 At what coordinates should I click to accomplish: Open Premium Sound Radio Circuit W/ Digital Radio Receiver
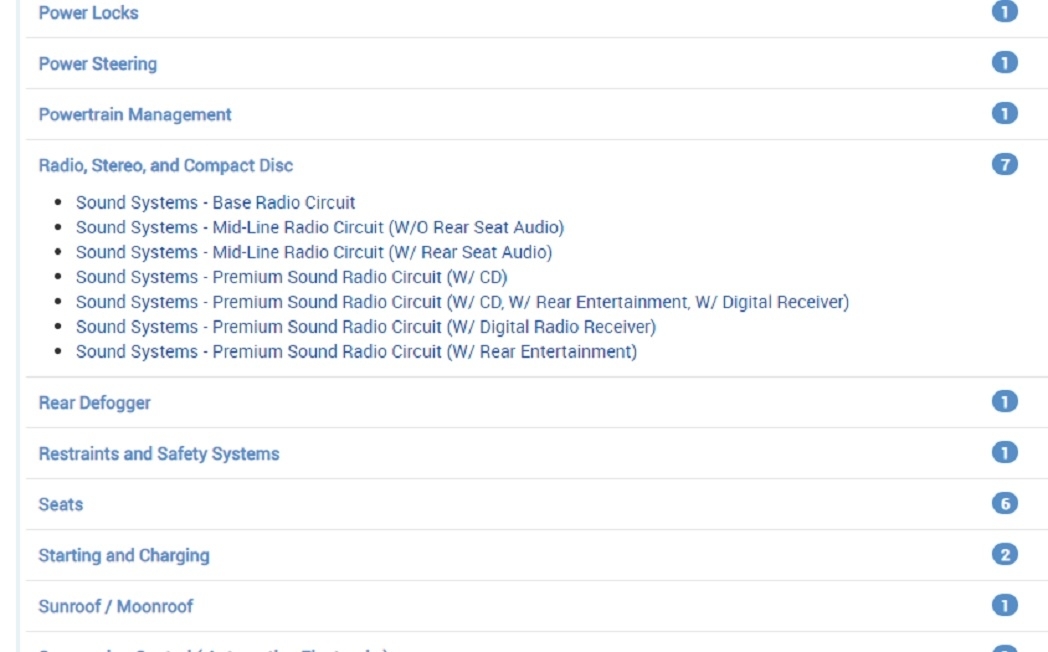coord(365,327)
